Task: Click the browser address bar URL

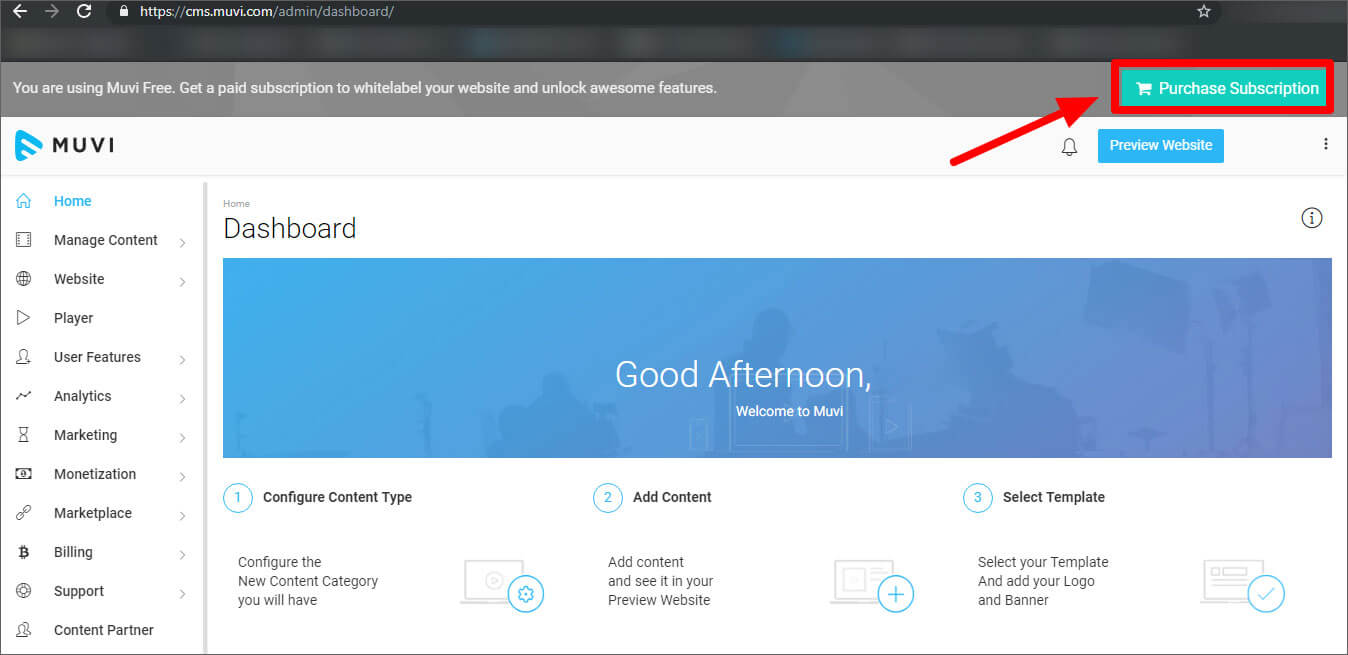Action: tap(266, 12)
